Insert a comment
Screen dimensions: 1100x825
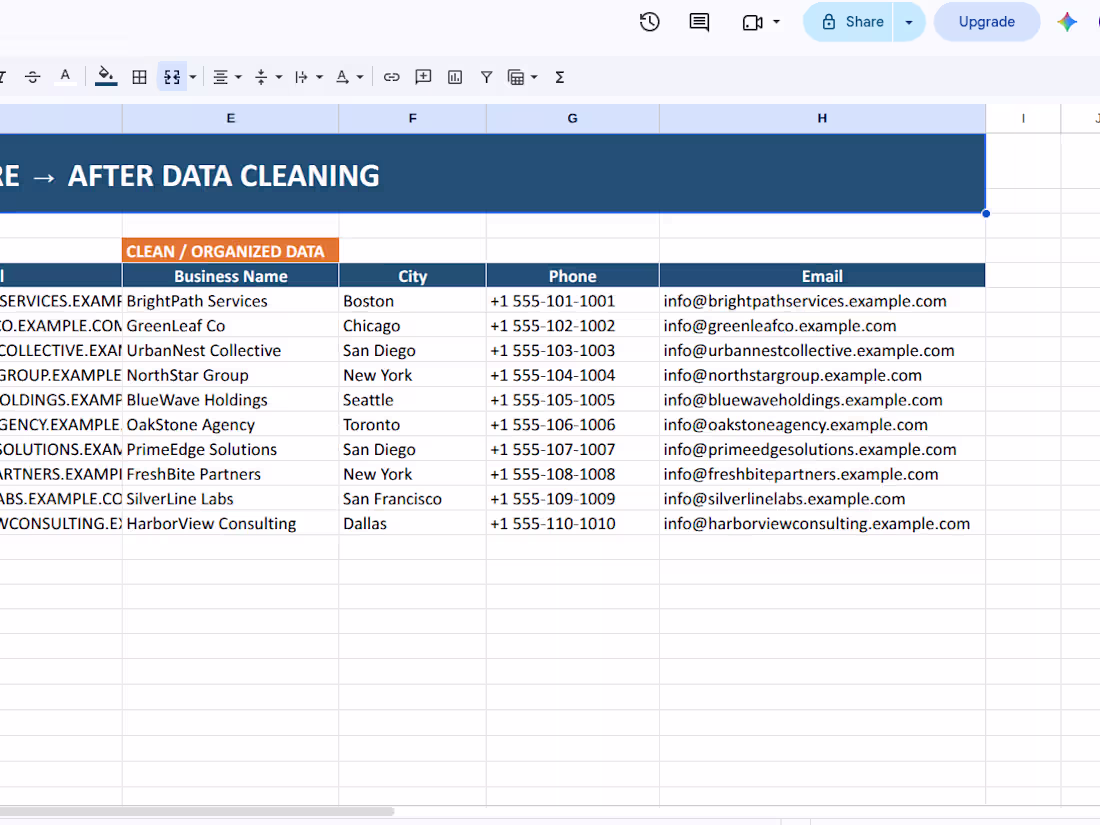point(423,77)
